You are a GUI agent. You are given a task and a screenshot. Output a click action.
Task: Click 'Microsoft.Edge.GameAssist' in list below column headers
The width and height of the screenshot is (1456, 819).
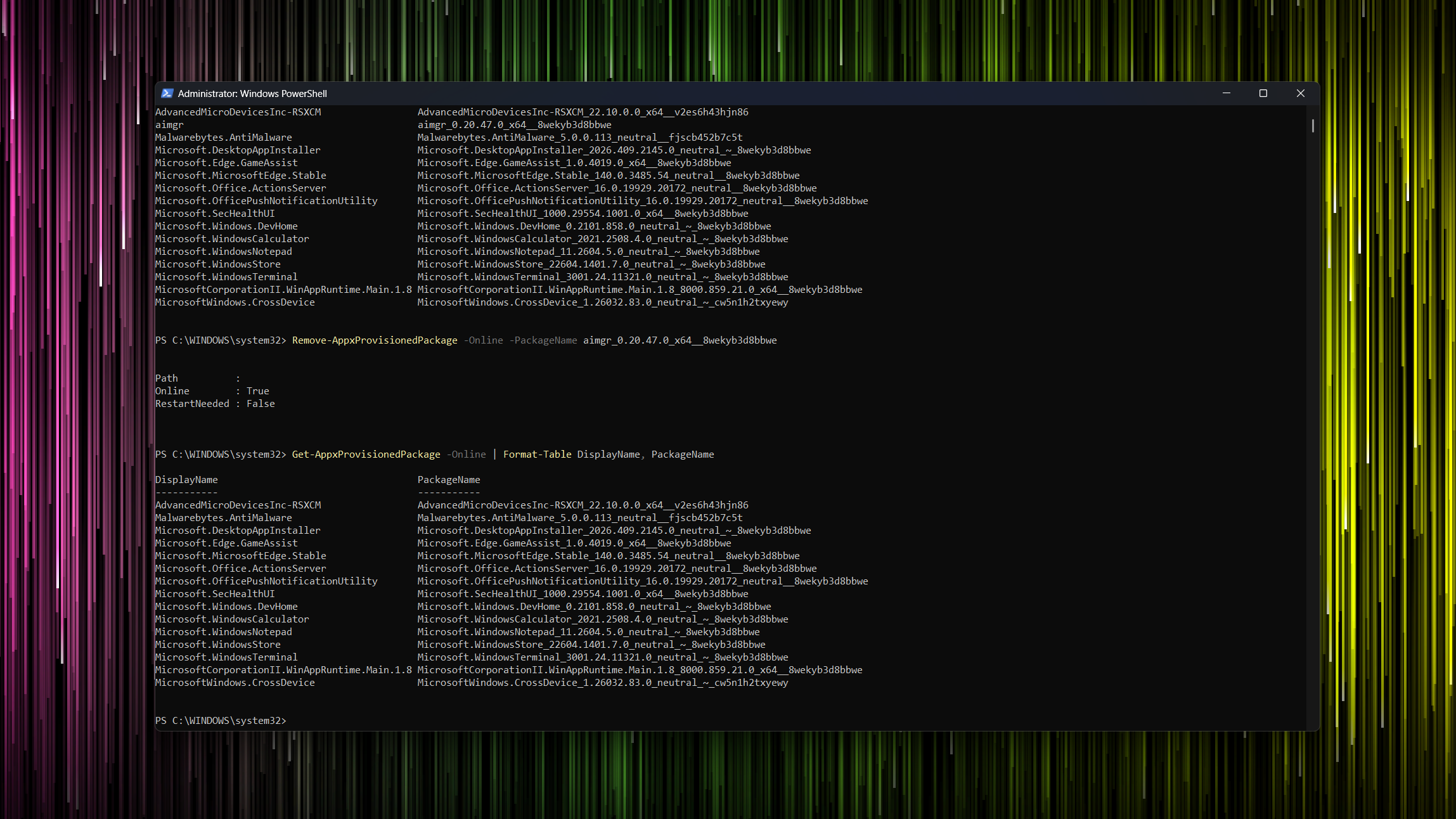(226, 543)
